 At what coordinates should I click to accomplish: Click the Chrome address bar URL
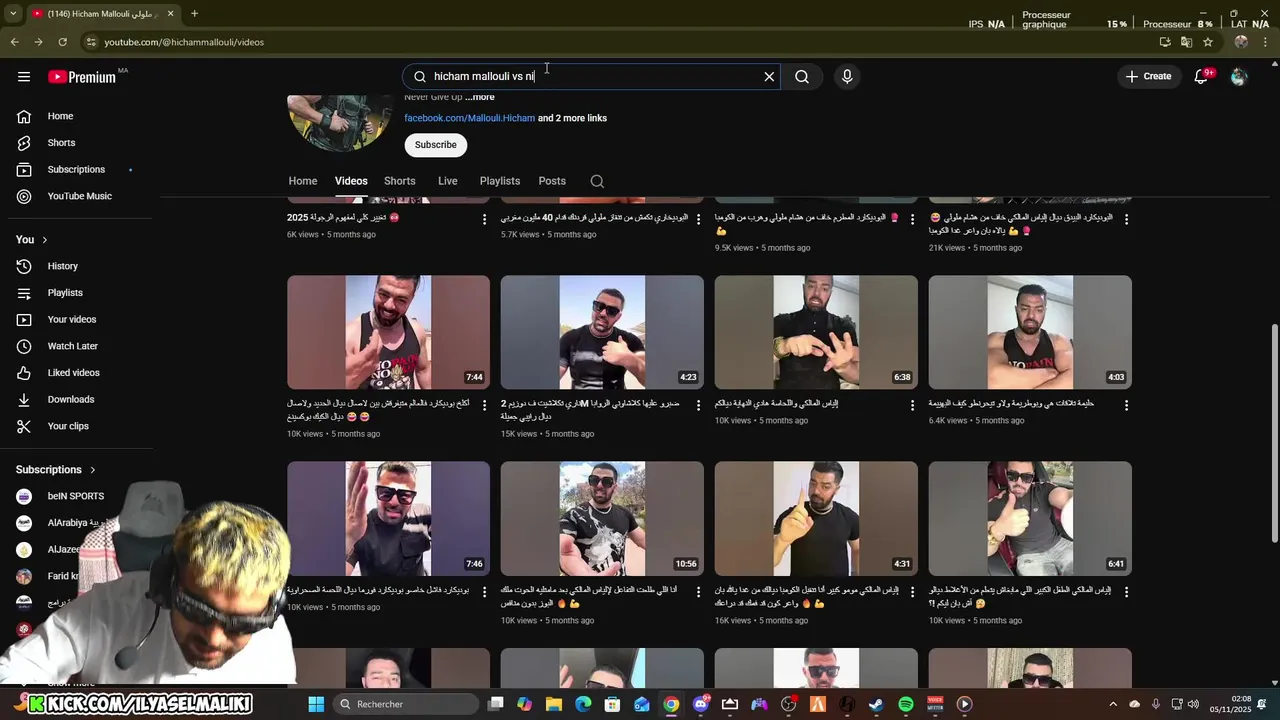point(184,42)
